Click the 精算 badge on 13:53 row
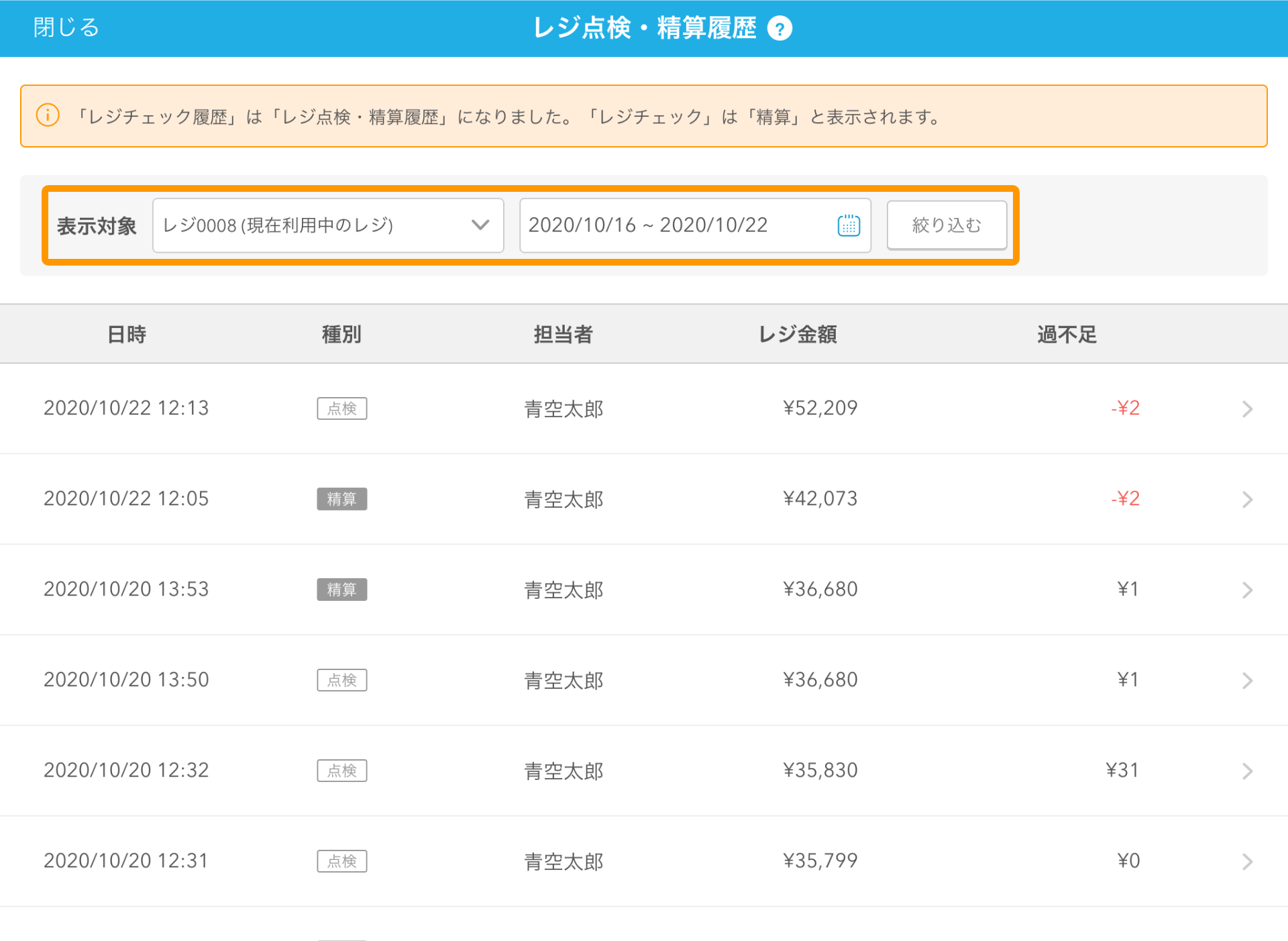 [x=342, y=590]
